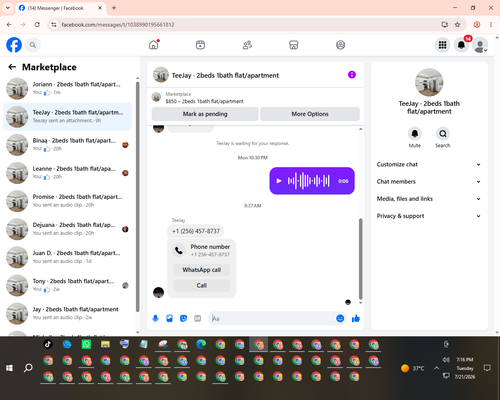The width and height of the screenshot is (500, 400).
Task: Open Dejuana conversation
Action: coord(67,229)
